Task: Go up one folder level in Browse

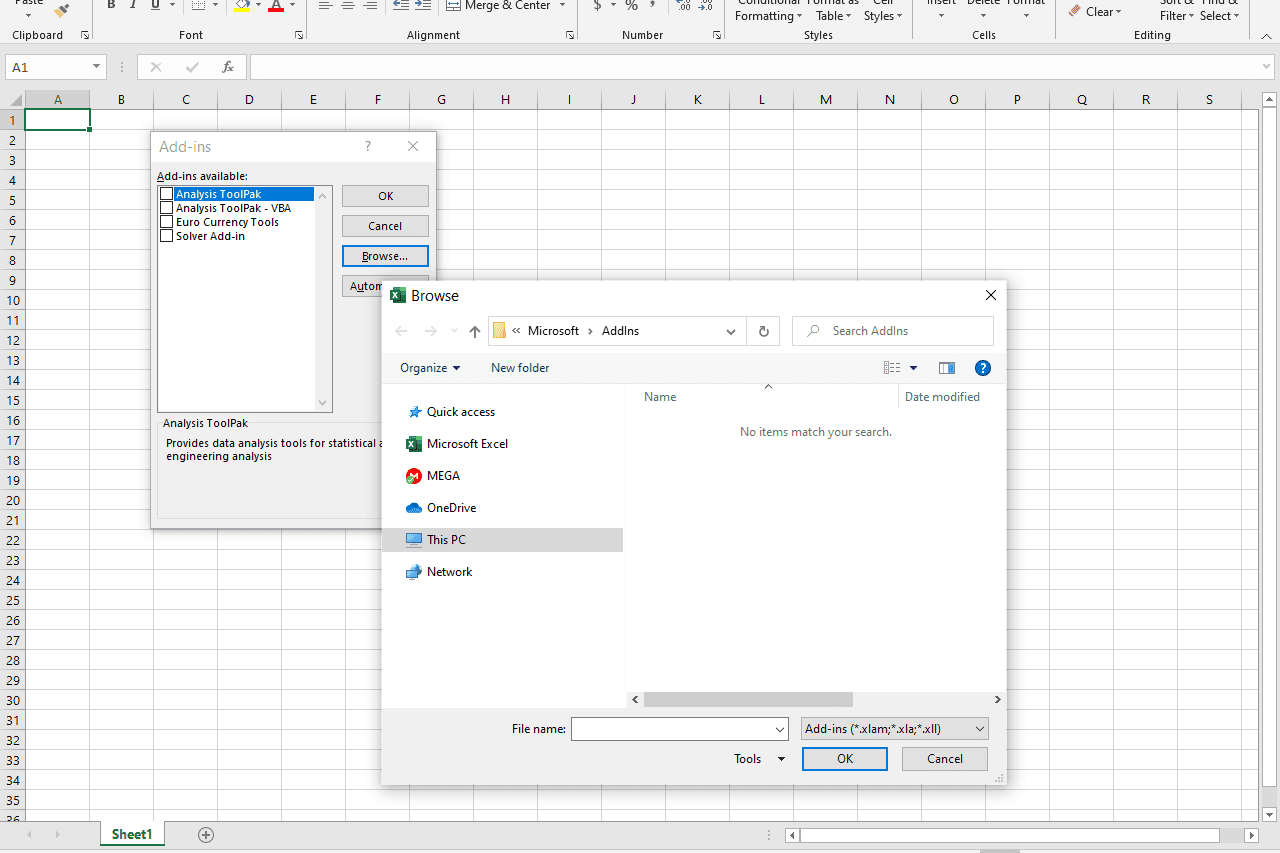Action: pyautogui.click(x=475, y=331)
